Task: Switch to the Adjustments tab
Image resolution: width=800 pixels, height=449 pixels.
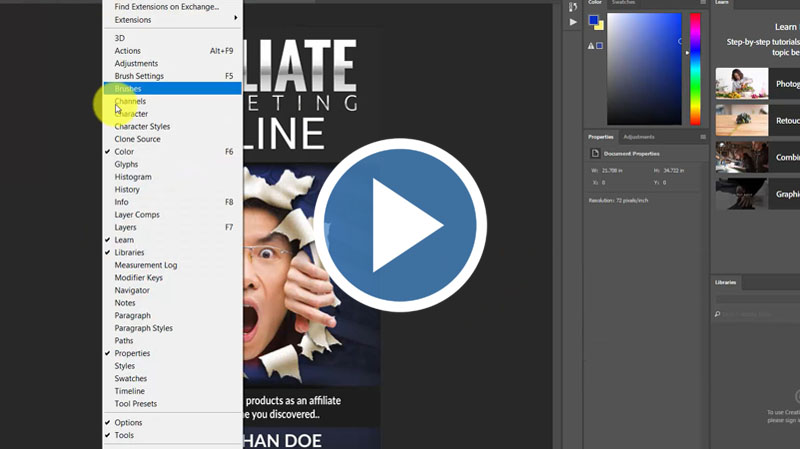Action: pos(638,136)
